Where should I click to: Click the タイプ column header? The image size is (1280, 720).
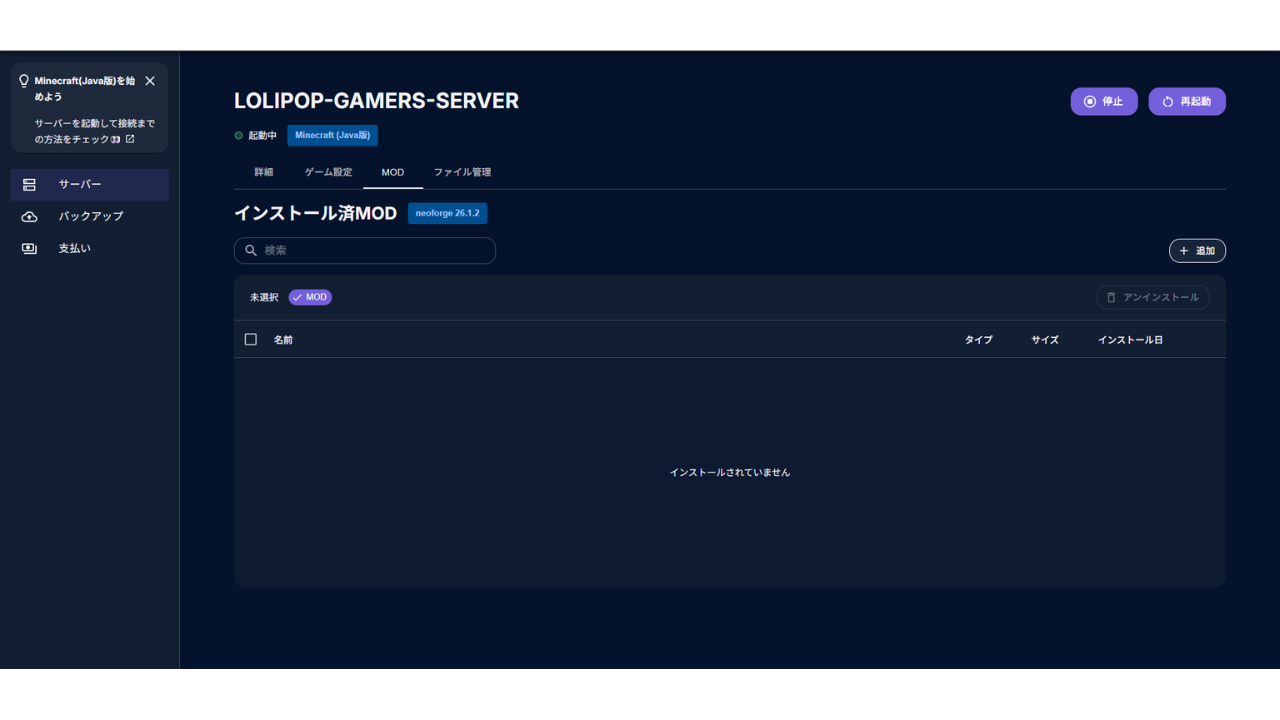point(978,340)
